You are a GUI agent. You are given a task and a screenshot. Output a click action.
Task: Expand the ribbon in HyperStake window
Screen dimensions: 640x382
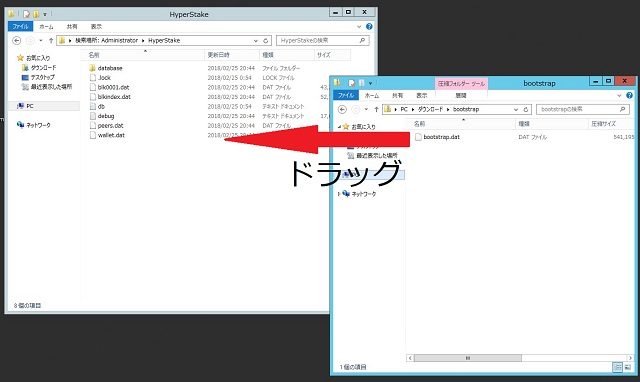click(359, 27)
